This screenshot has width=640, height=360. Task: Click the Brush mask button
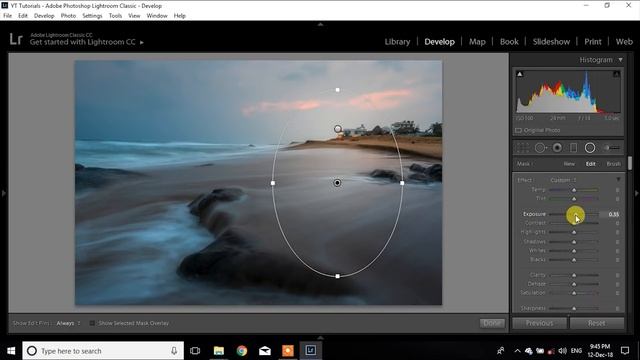tap(613, 164)
